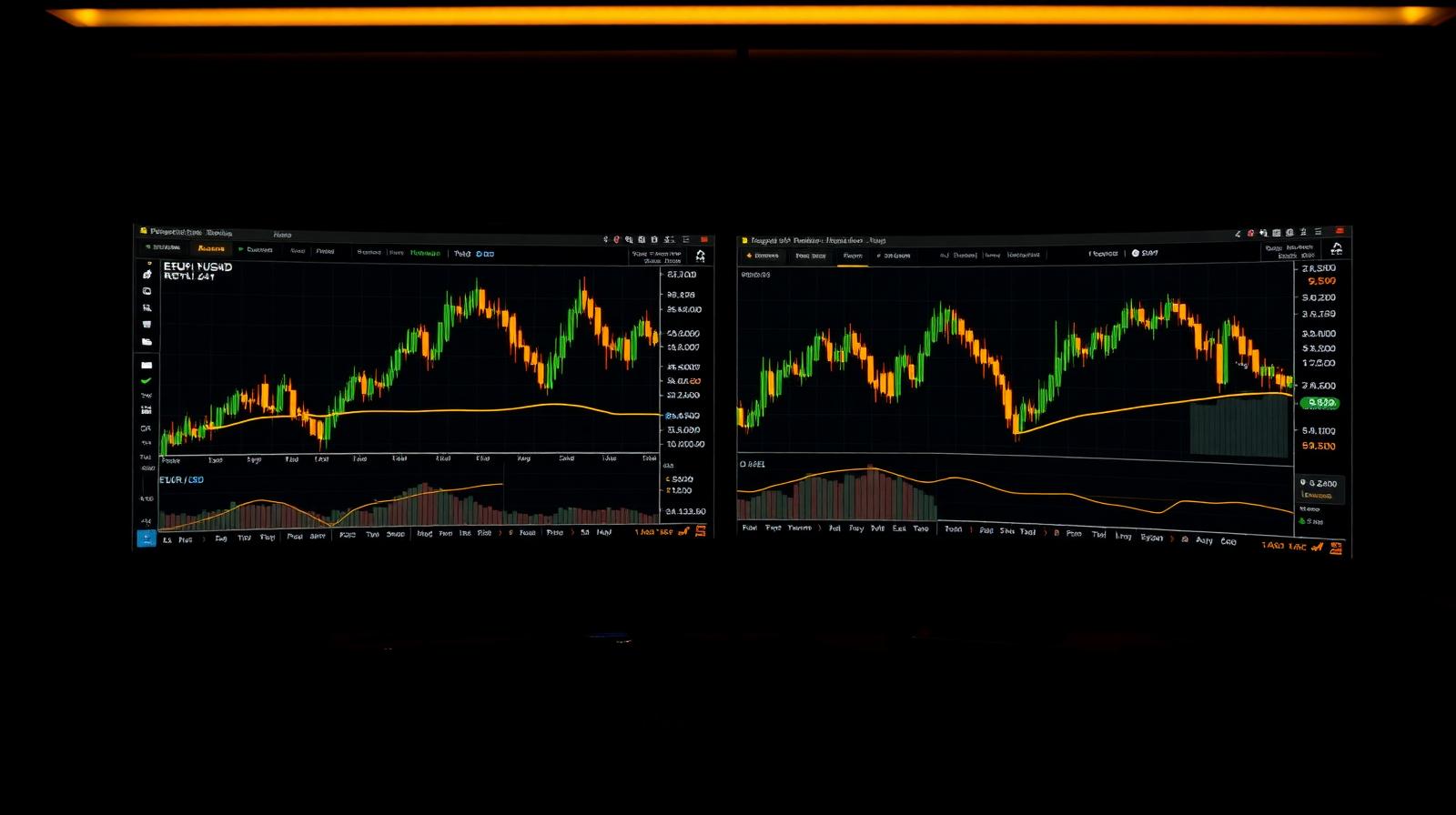This screenshot has width=1456, height=815.
Task: Click the white rectangle icon in left sidebar
Action: 147,365
